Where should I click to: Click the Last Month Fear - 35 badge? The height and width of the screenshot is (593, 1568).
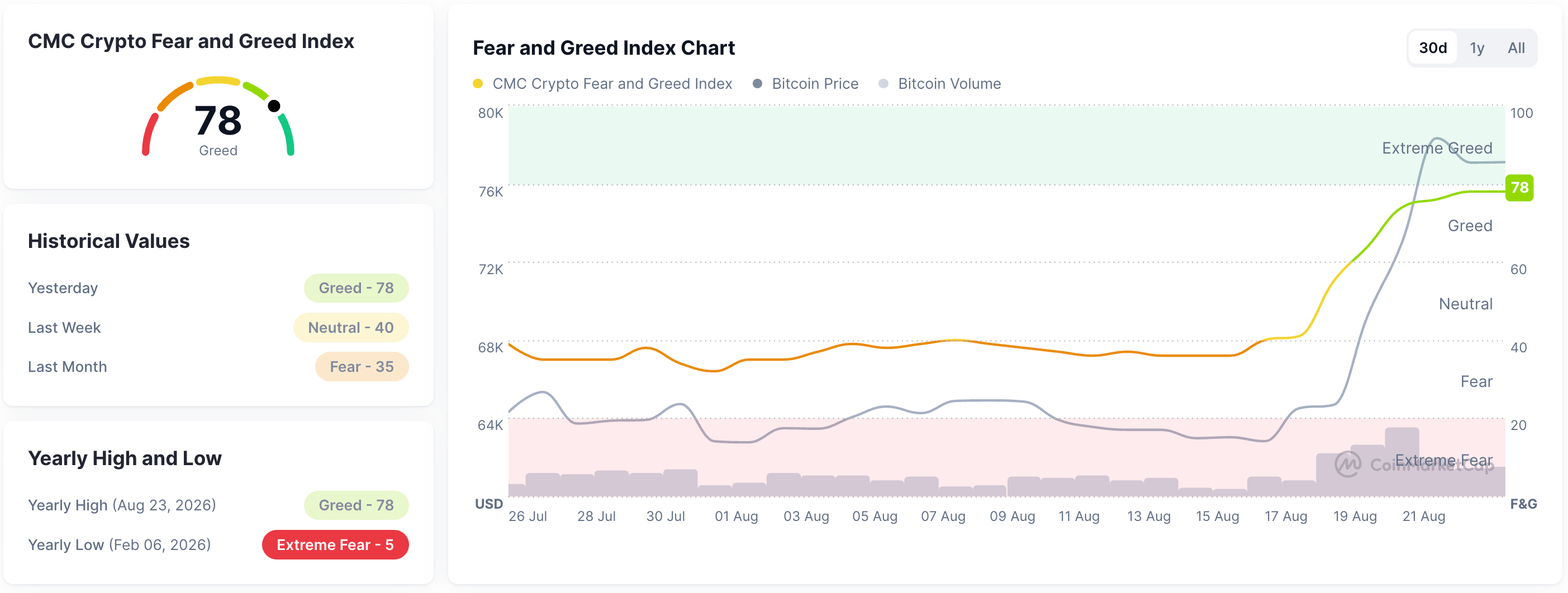click(x=362, y=366)
